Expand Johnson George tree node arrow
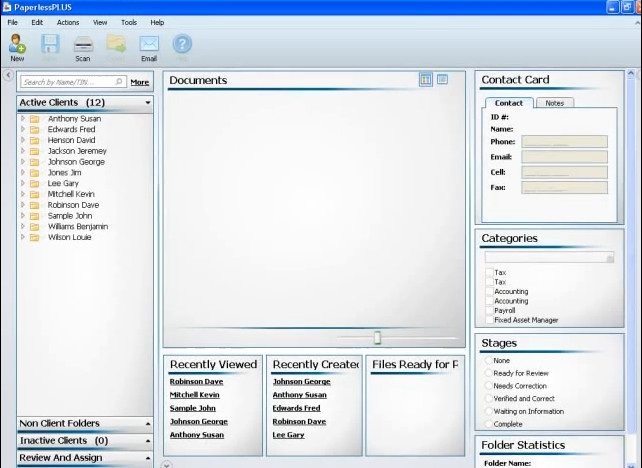Image resolution: width=642 pixels, height=468 pixels. pos(23,161)
